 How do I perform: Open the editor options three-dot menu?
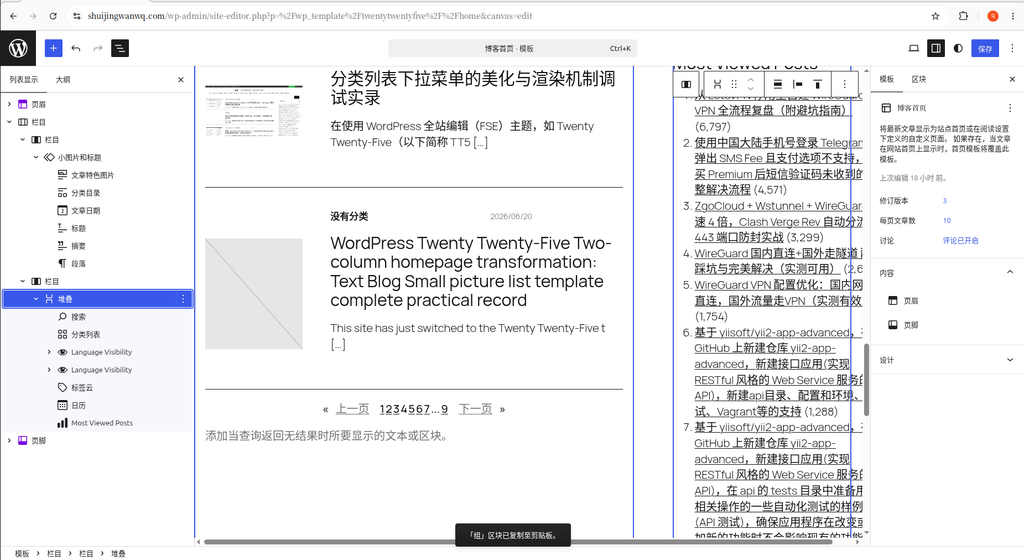tap(1012, 48)
